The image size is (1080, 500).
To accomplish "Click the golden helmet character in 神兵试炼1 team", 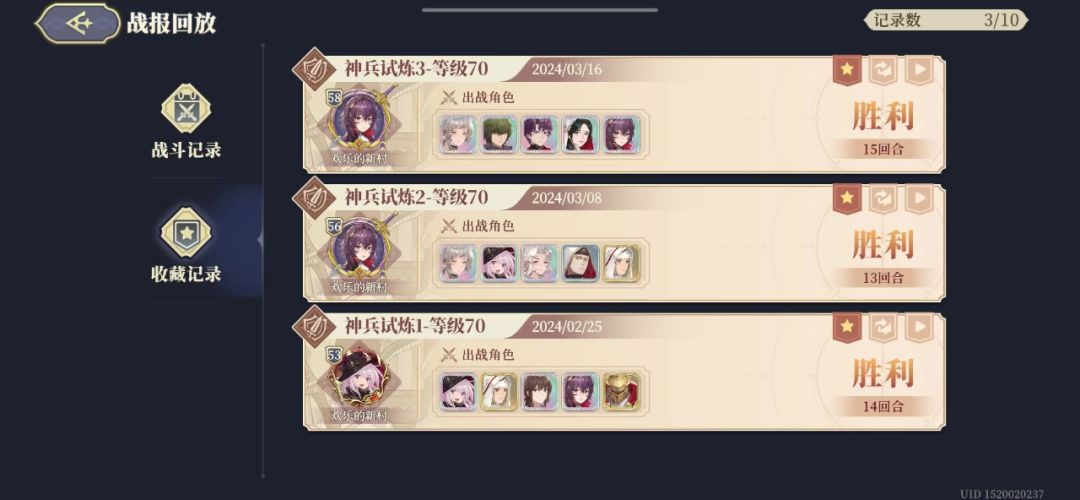I will (621, 392).
